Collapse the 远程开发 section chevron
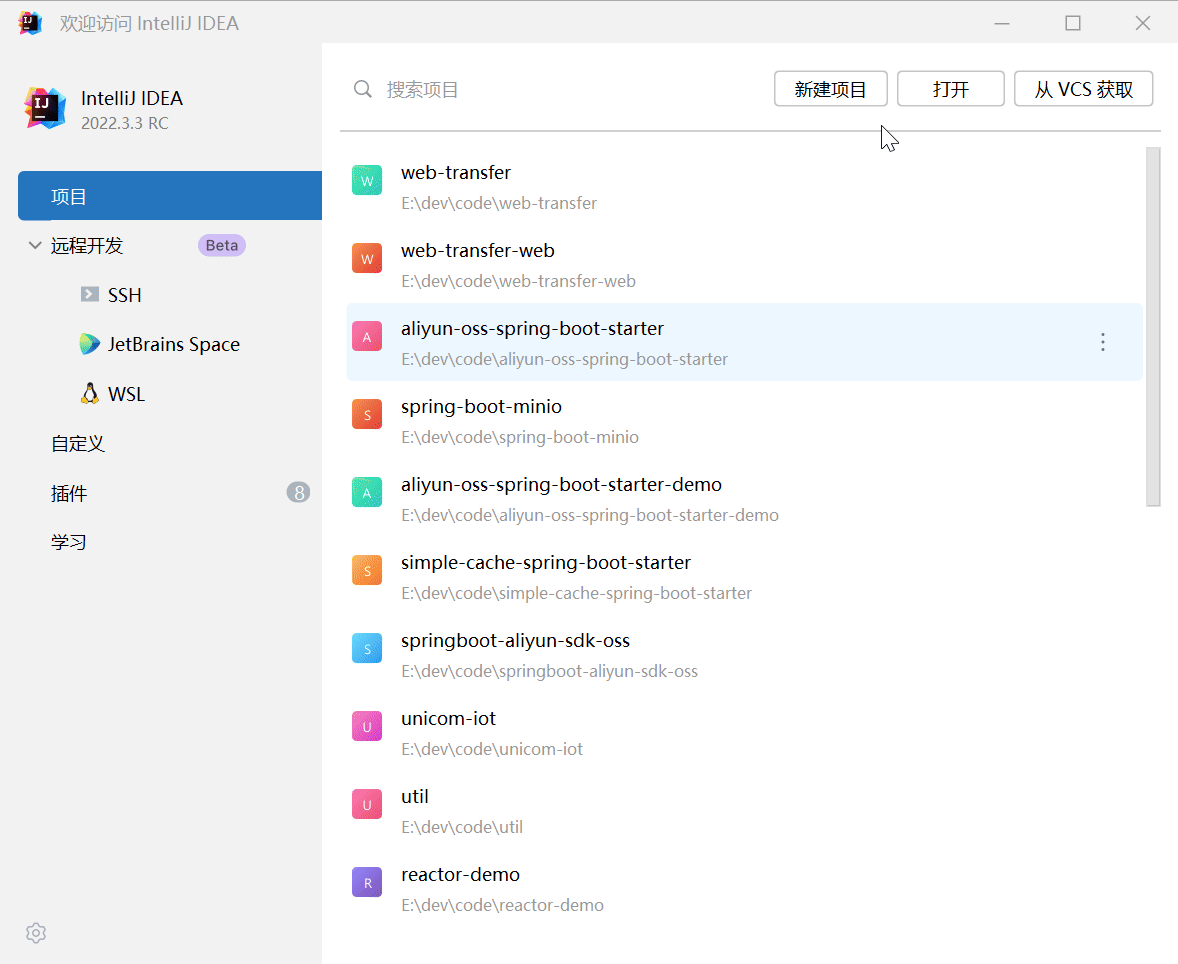Screen dimensions: 1178x964 [35, 245]
